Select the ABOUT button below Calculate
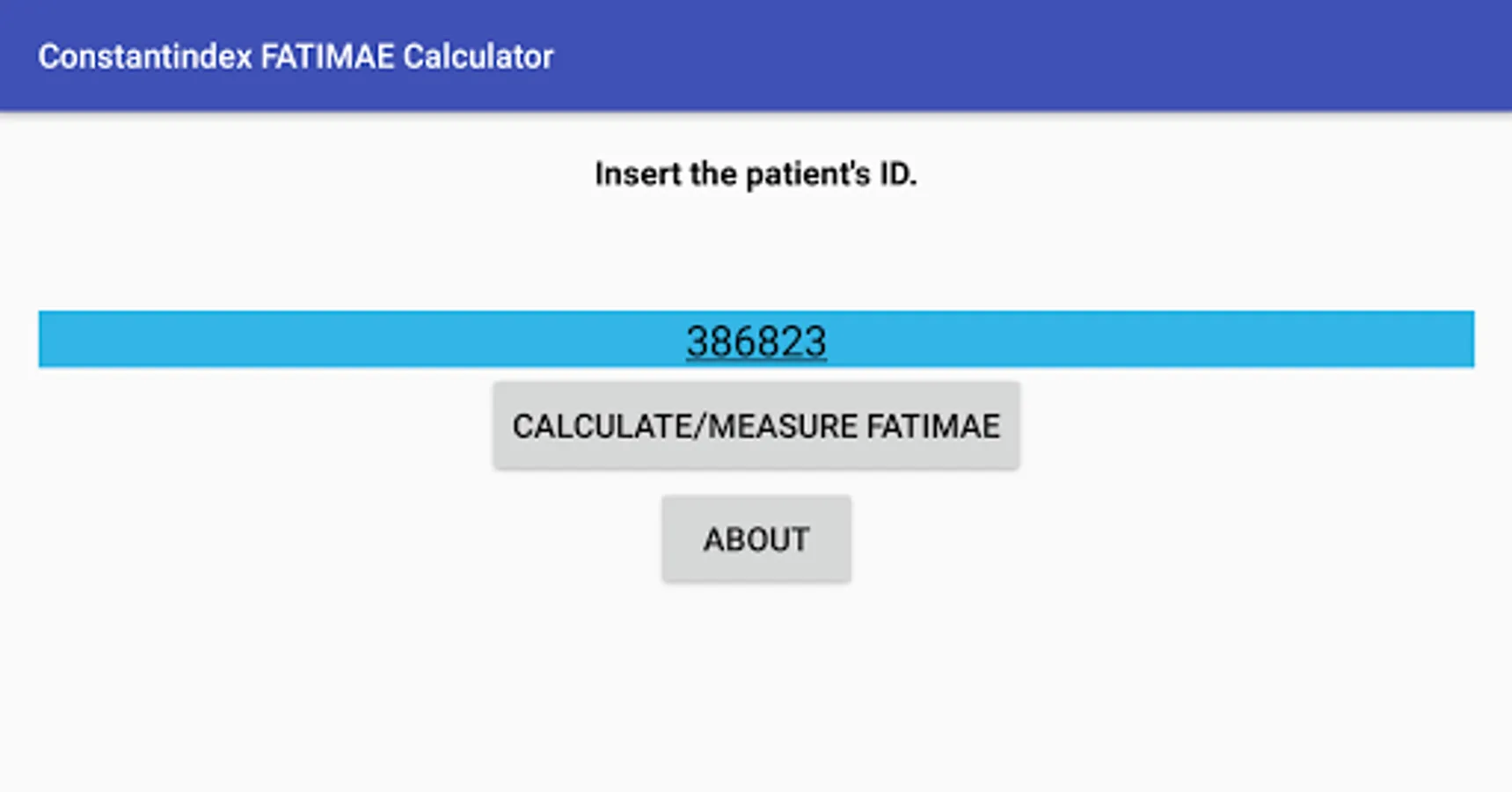 point(756,539)
